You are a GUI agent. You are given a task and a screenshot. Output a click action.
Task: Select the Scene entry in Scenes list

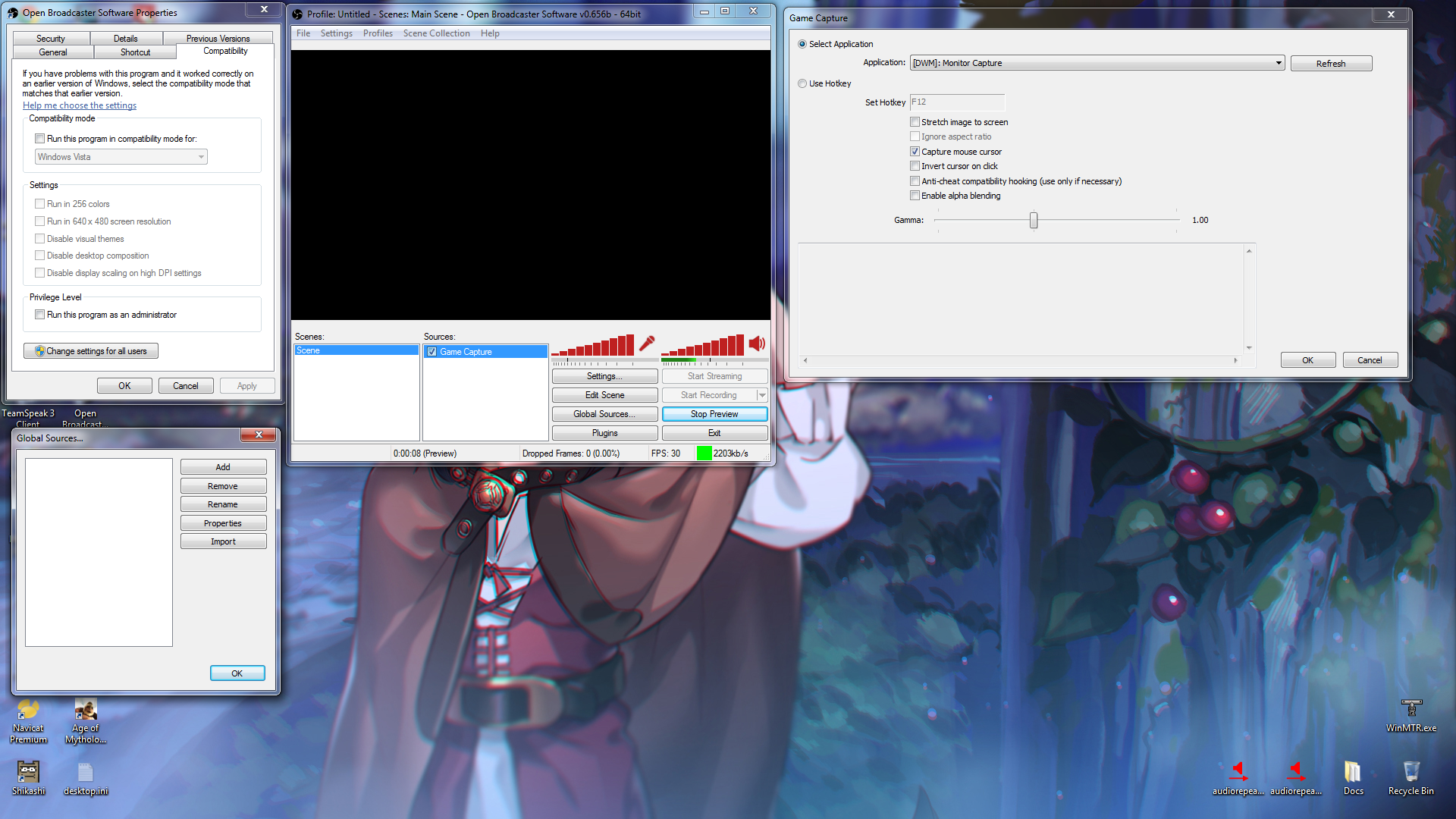[x=356, y=350]
